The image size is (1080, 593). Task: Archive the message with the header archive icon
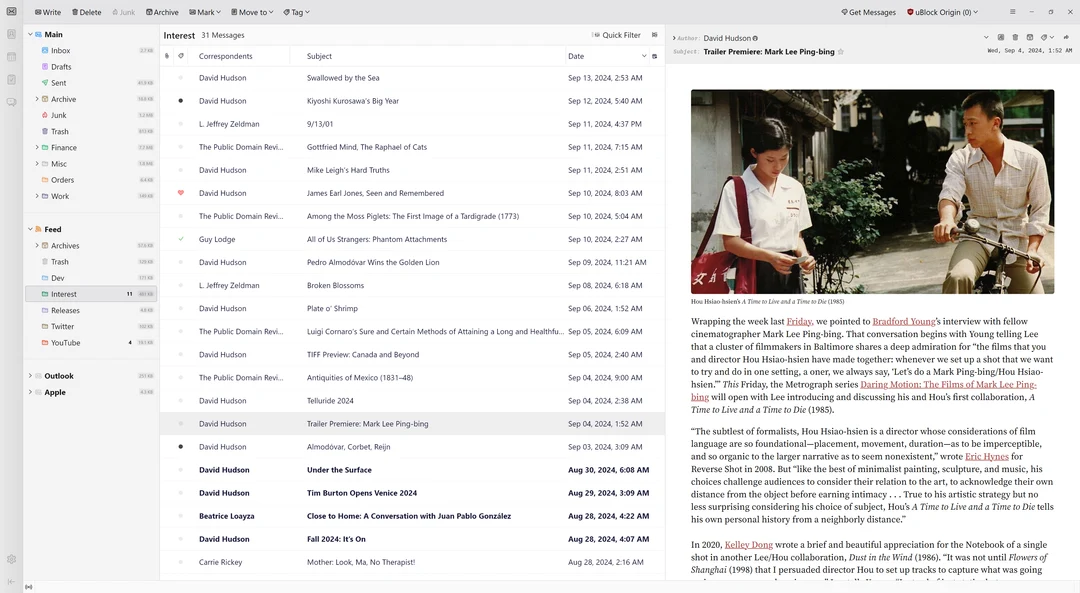point(1030,36)
